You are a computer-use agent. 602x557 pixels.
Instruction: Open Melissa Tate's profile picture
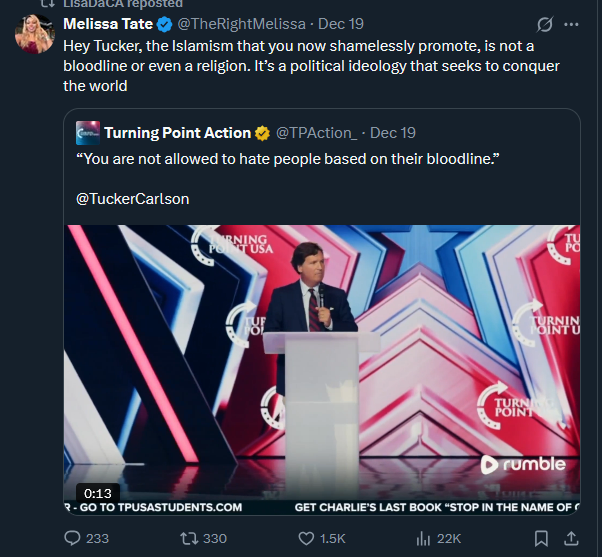[x=35, y=35]
